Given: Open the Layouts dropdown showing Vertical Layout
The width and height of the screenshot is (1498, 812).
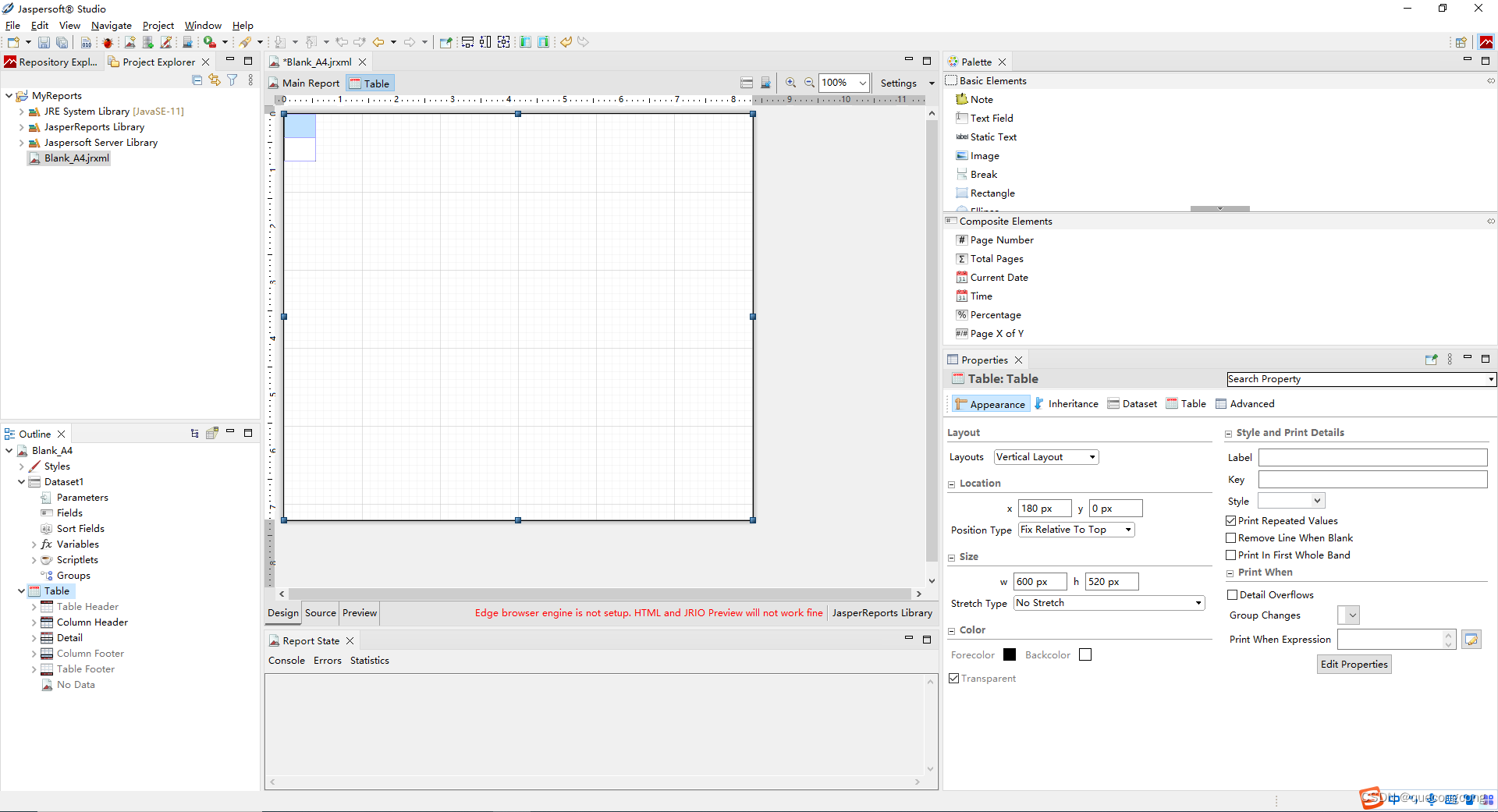Looking at the screenshot, I should tap(1046, 457).
